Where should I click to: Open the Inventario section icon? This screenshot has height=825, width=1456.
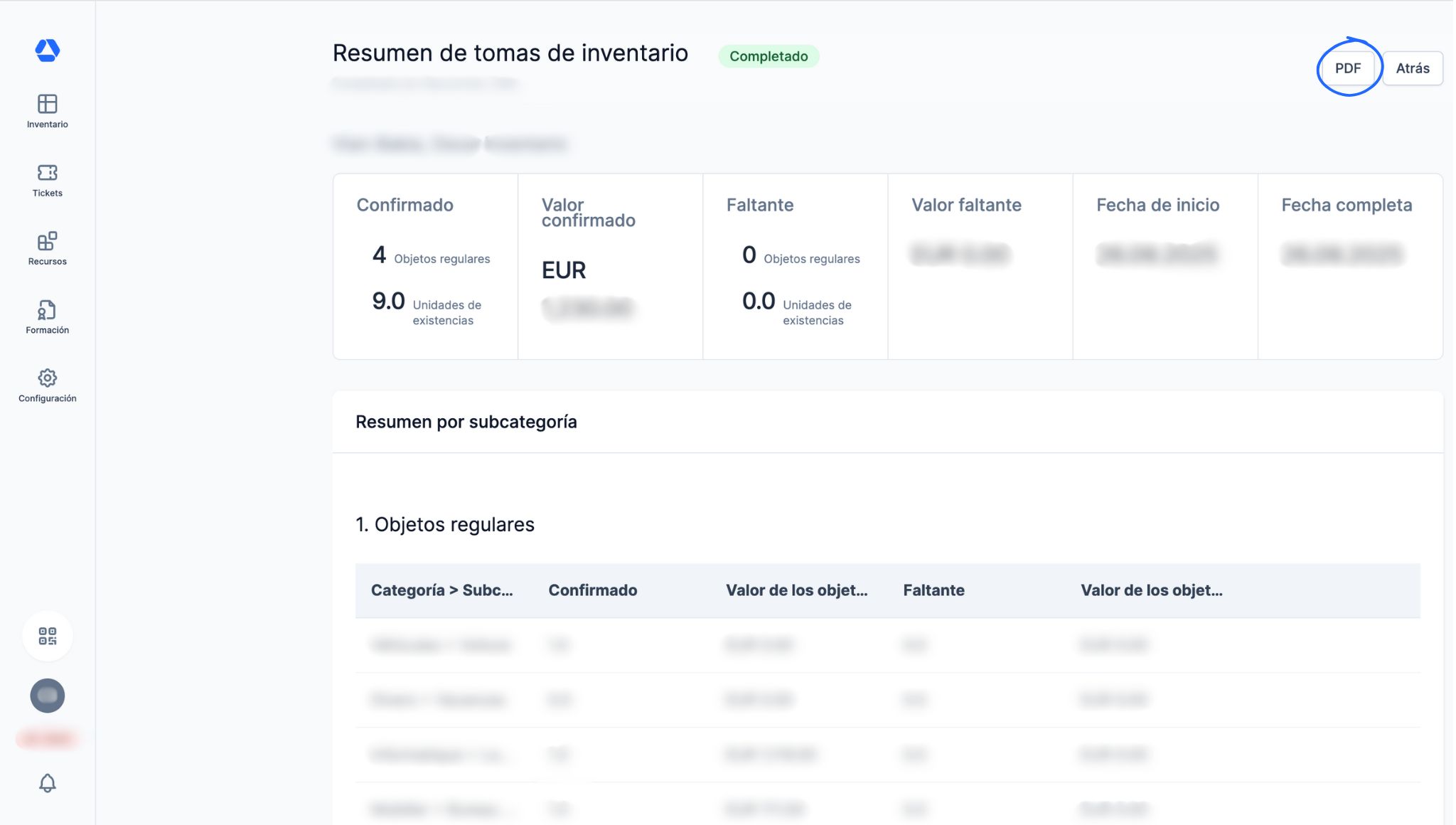[x=47, y=104]
